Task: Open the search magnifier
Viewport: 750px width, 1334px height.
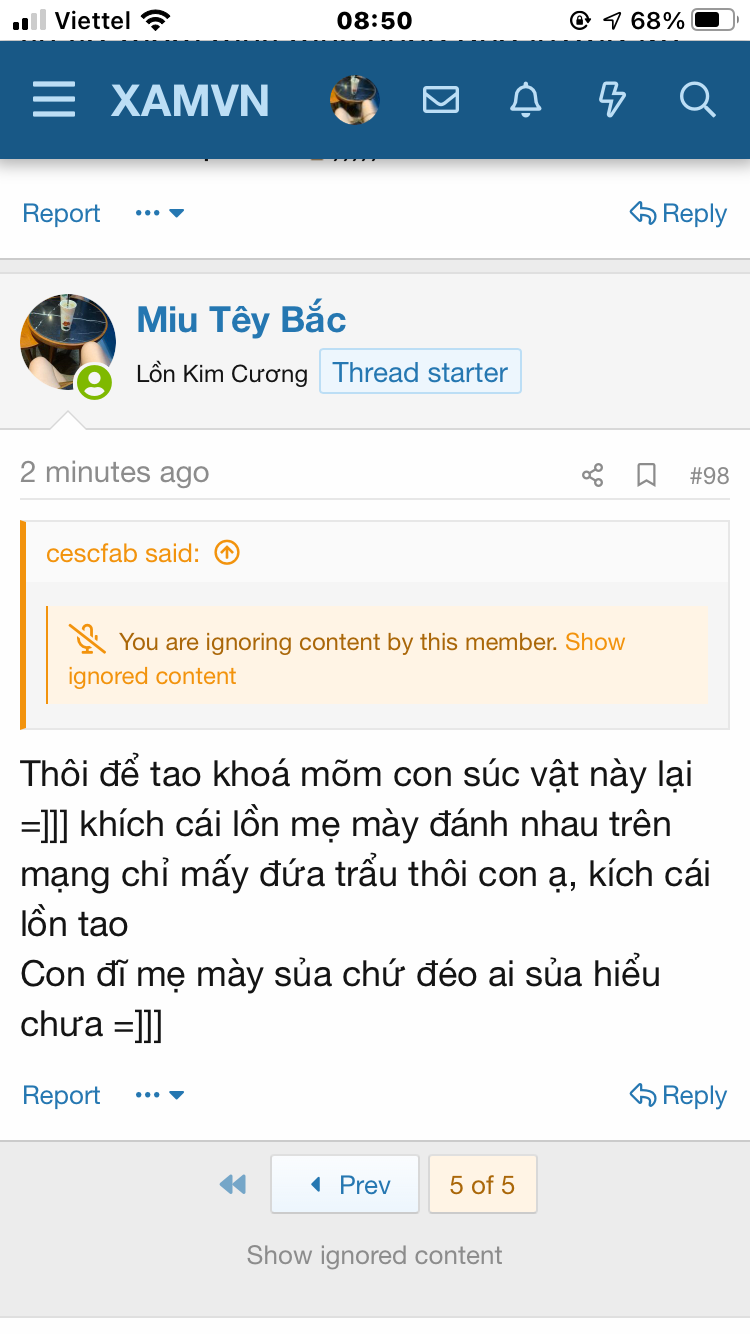Action: (696, 100)
